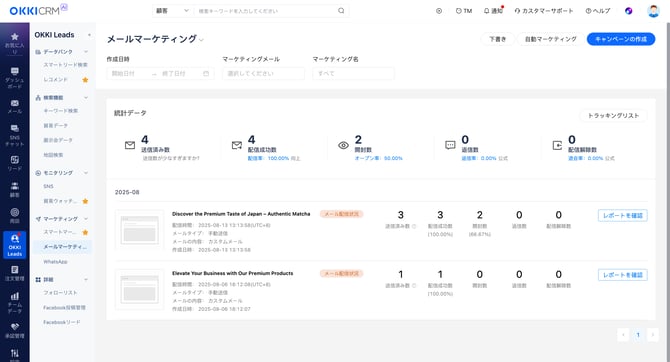This screenshot has height=362, width=670.
Task: Open the Authentic Matcha email thumbnail
Action: [x=139, y=230]
